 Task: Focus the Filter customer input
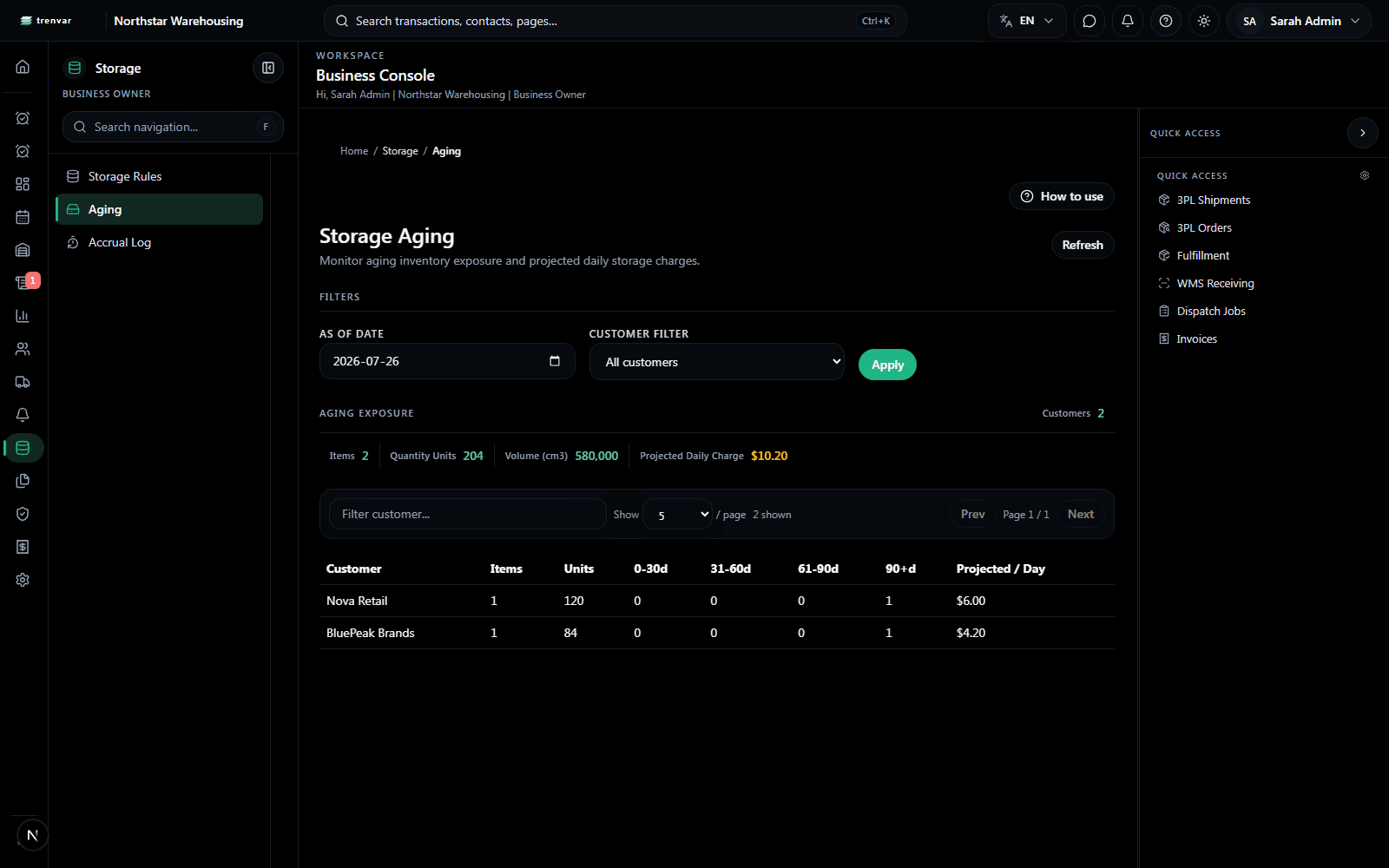(467, 514)
